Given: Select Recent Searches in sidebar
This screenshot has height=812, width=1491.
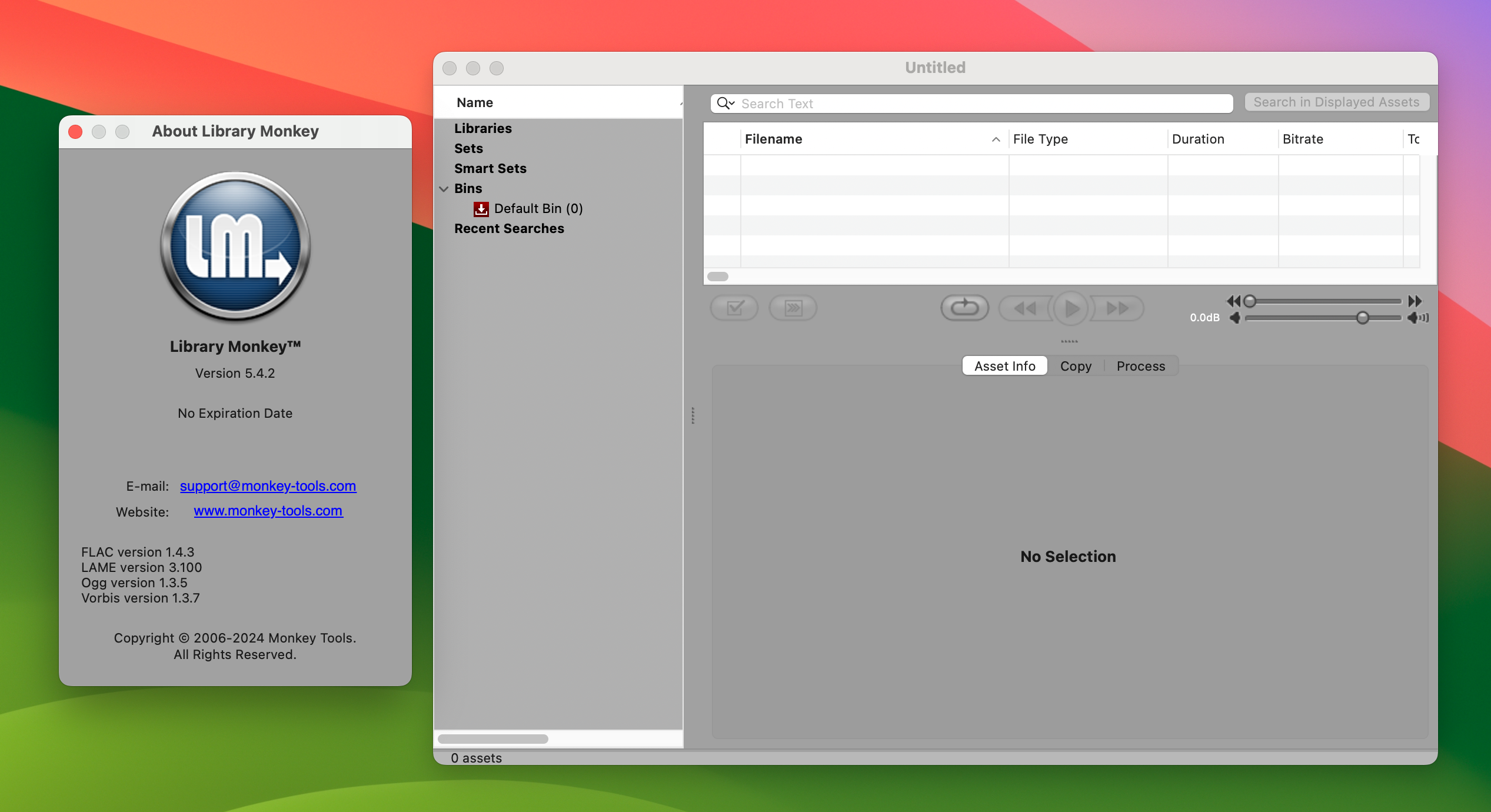Looking at the screenshot, I should tap(509, 228).
